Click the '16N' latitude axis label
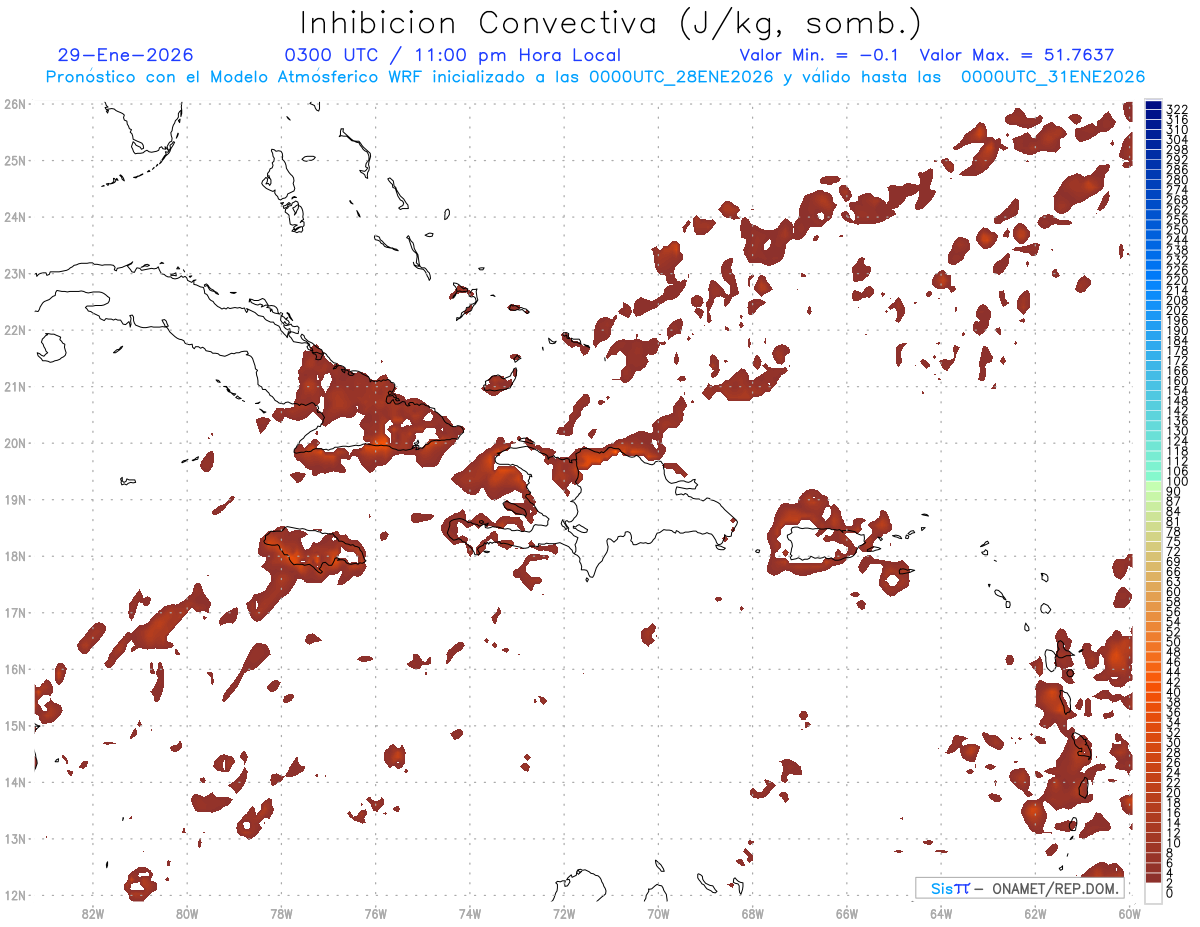This screenshot has width=1200, height=927. click(x=15, y=668)
